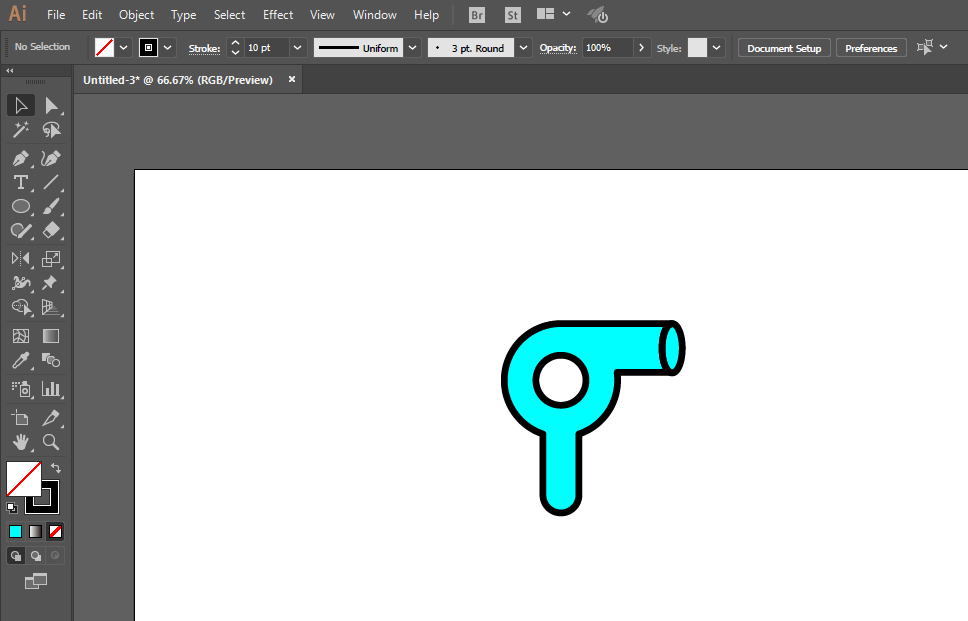This screenshot has height=621, width=968.
Task: Expand the stroke weight dropdown
Action: pos(297,48)
